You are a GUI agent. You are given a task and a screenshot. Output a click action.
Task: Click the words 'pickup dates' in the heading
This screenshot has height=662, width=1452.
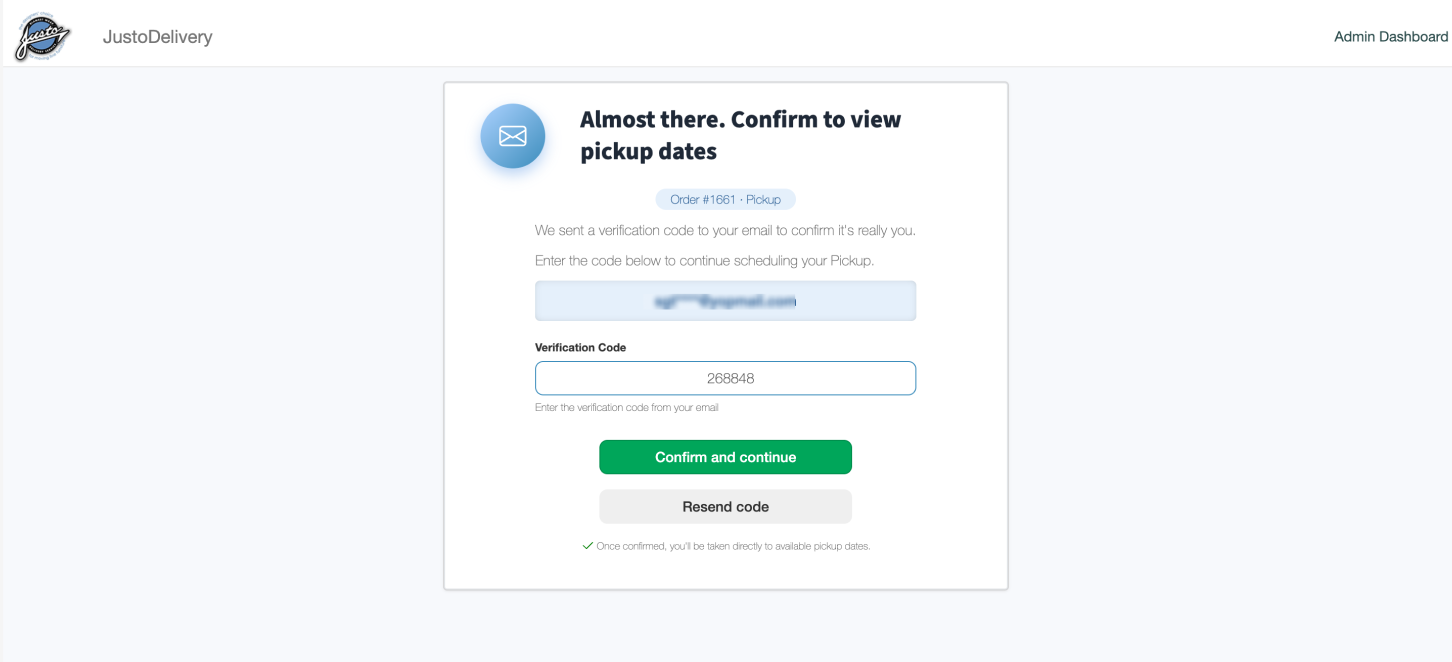(649, 152)
